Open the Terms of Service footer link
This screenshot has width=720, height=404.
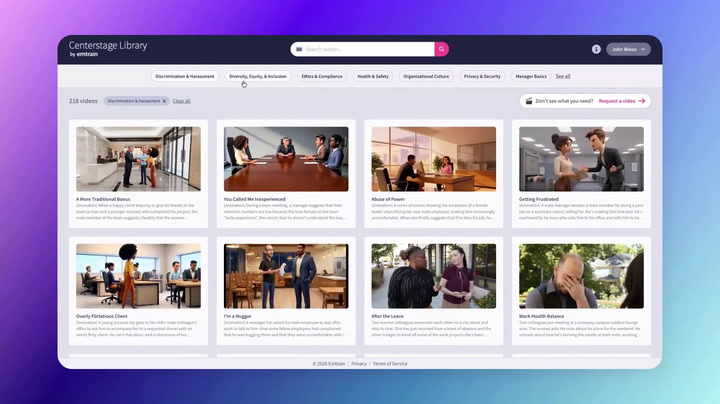(x=390, y=364)
